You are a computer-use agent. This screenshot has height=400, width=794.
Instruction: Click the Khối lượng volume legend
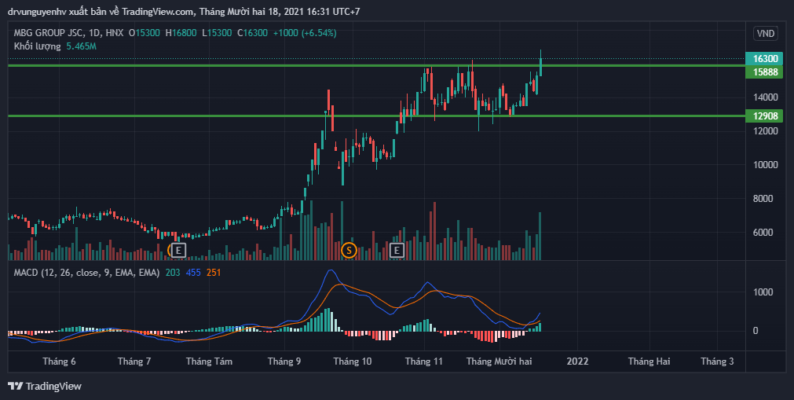pos(37,46)
